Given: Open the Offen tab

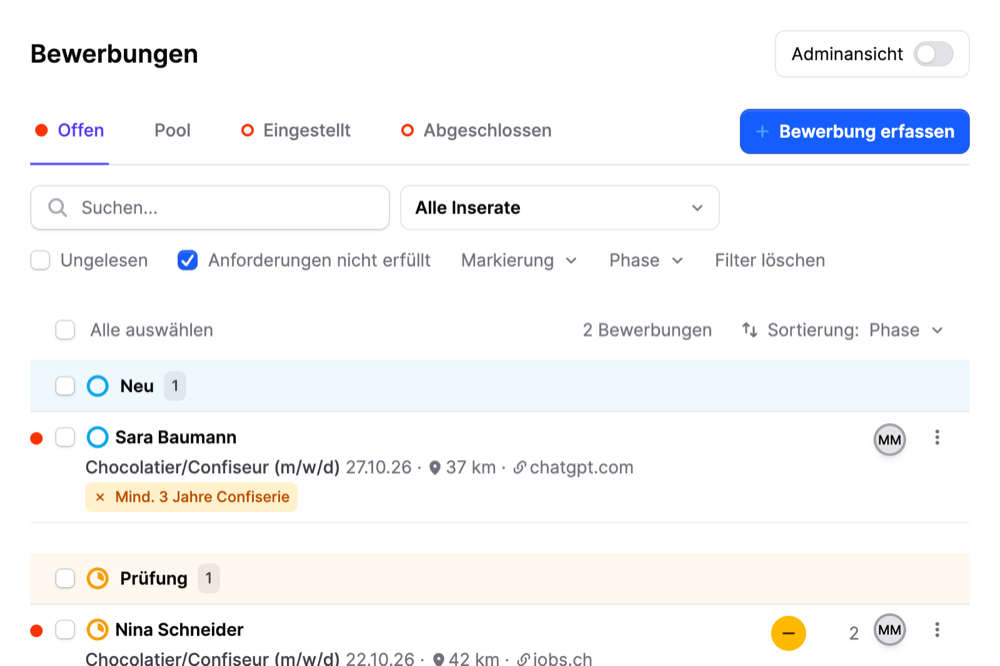Looking at the screenshot, I should click(x=70, y=131).
